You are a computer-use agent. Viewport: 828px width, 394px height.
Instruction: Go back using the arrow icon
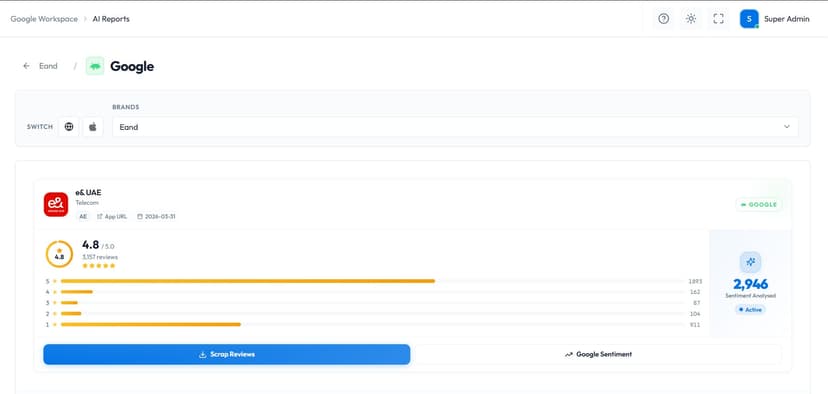click(x=26, y=66)
